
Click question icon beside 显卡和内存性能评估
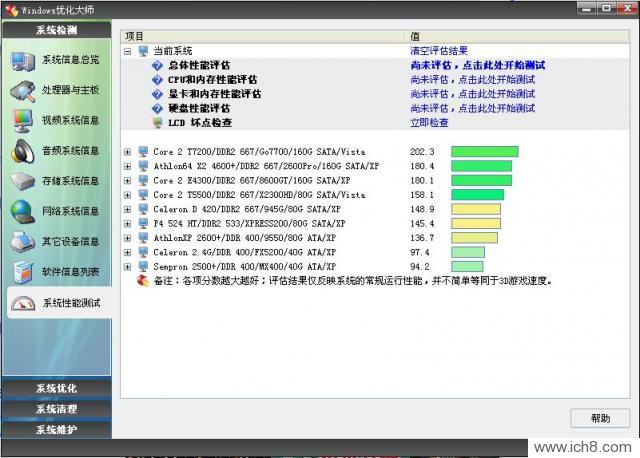point(158,94)
